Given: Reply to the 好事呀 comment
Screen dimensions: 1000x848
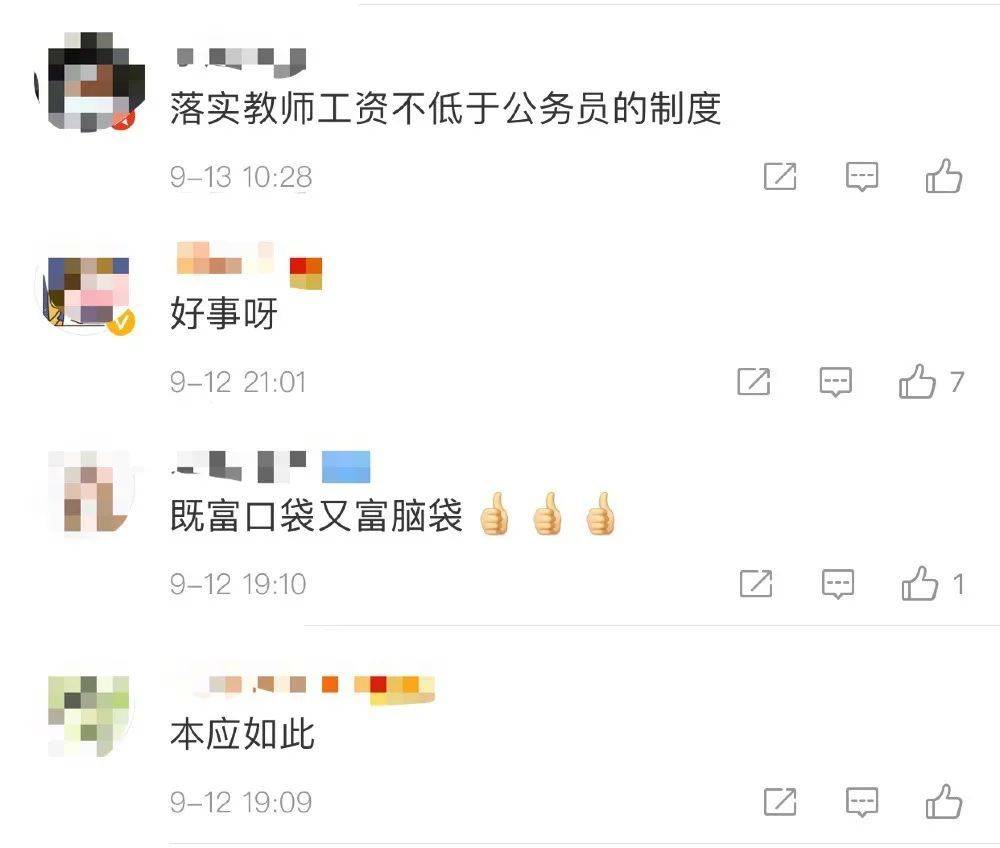Looking at the screenshot, I should pos(835,382).
